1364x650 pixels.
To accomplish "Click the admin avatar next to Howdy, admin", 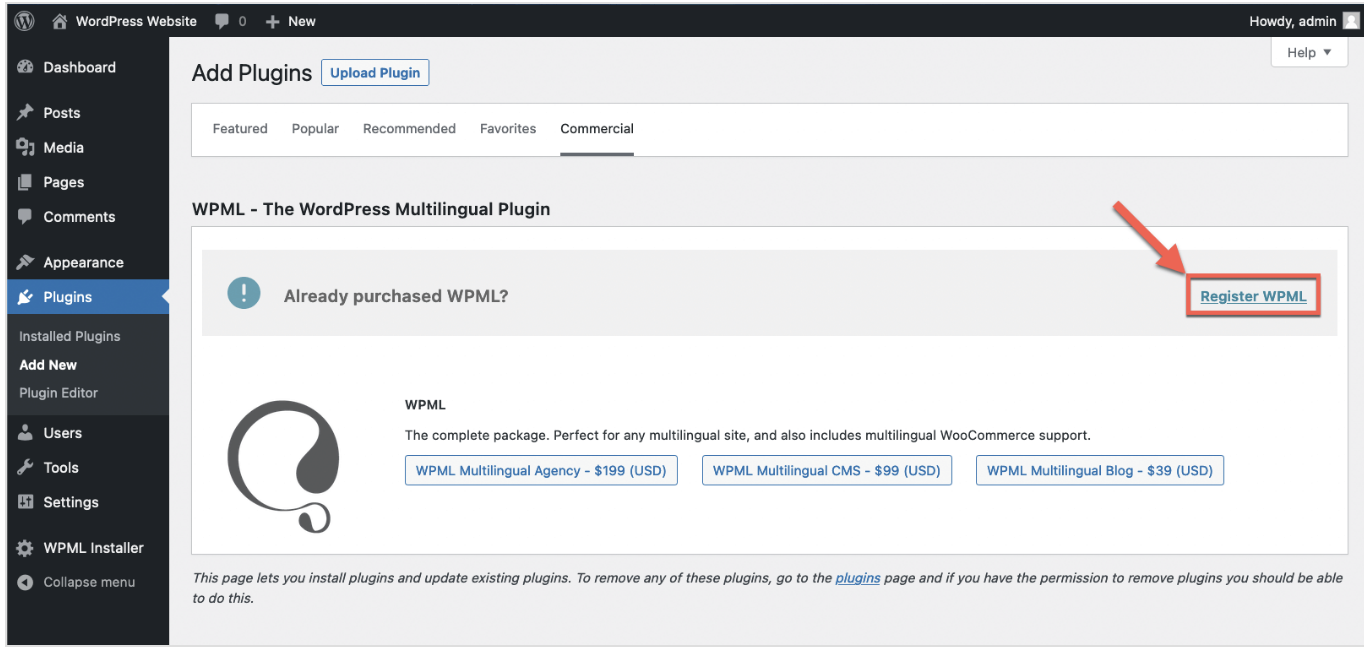I will click(x=1350, y=20).
